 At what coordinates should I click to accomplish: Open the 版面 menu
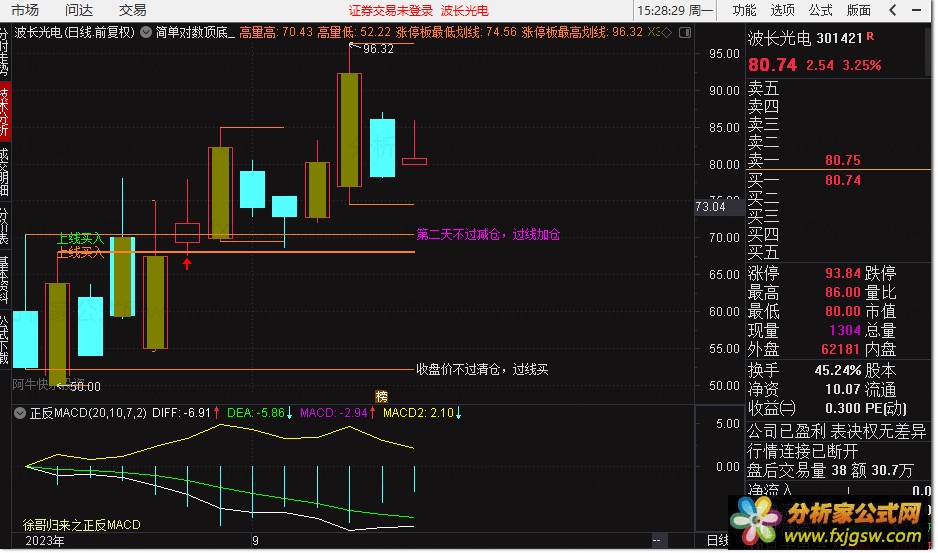(859, 10)
